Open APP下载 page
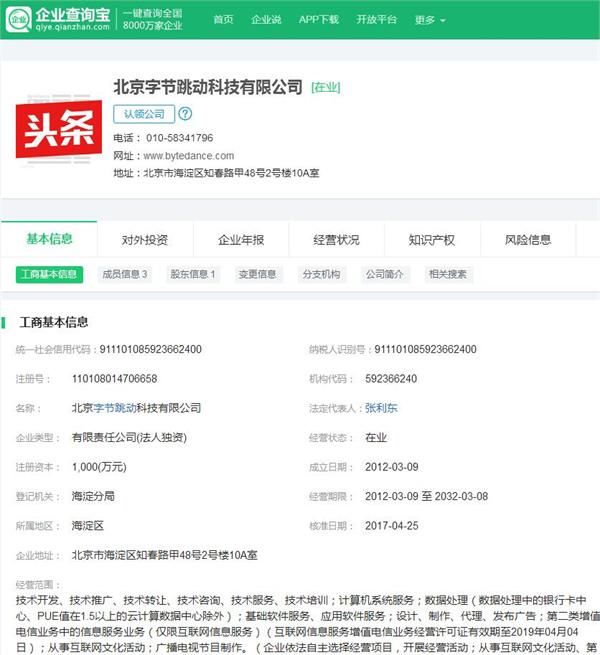Image resolution: width=600 pixels, height=655 pixels. [318, 20]
